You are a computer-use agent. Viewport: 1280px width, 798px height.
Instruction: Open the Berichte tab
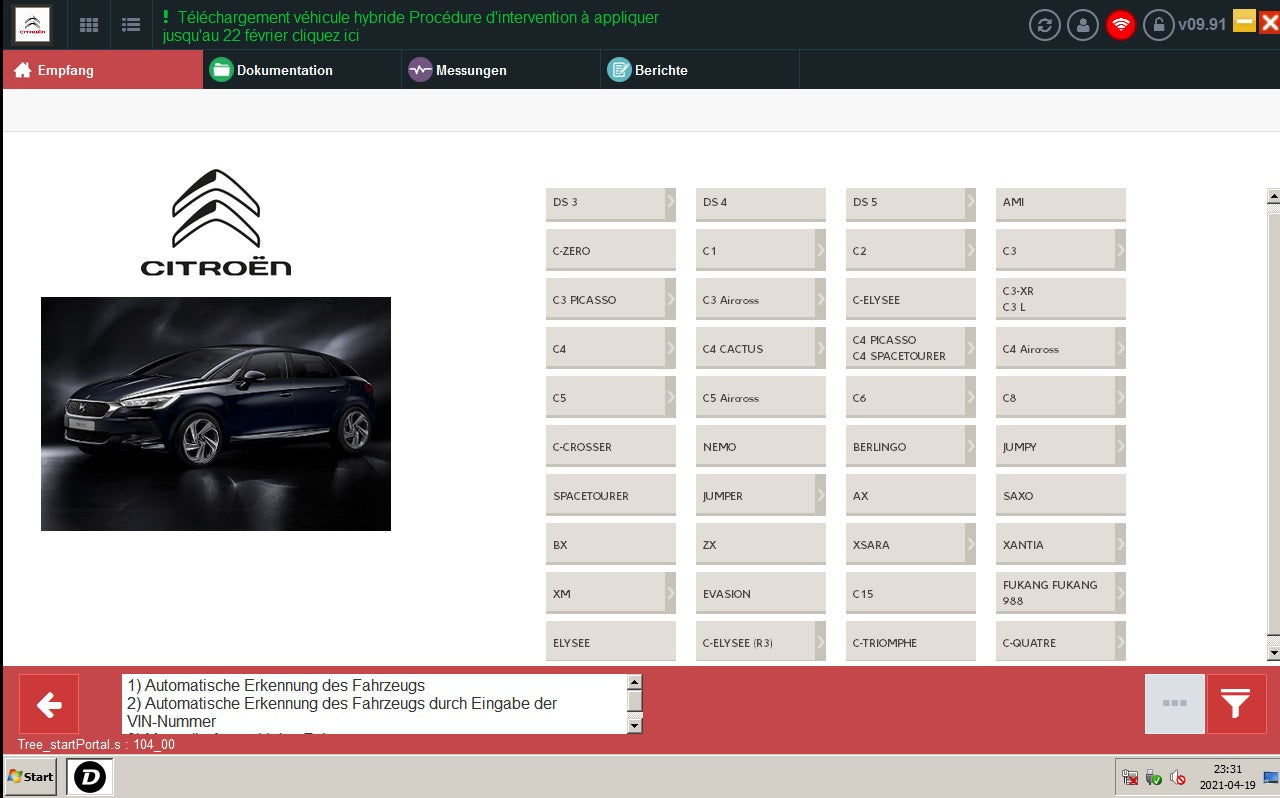[660, 70]
